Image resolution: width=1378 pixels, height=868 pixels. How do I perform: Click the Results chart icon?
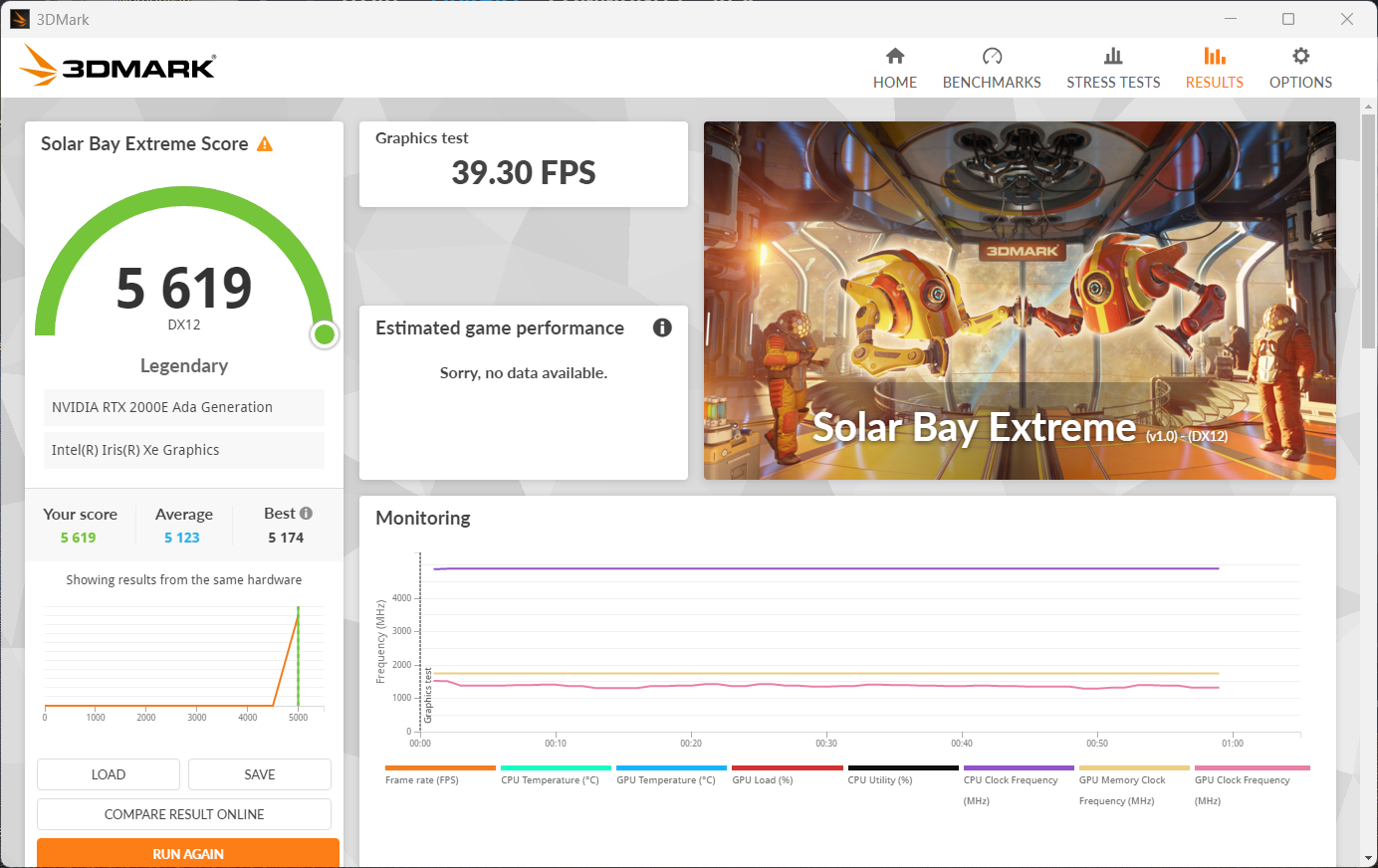click(x=1214, y=56)
